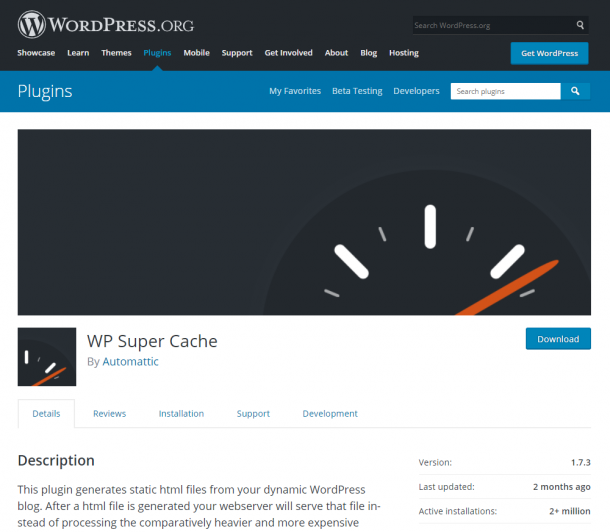Open the Mobile menu item
This screenshot has width=610, height=532.
tap(196, 53)
